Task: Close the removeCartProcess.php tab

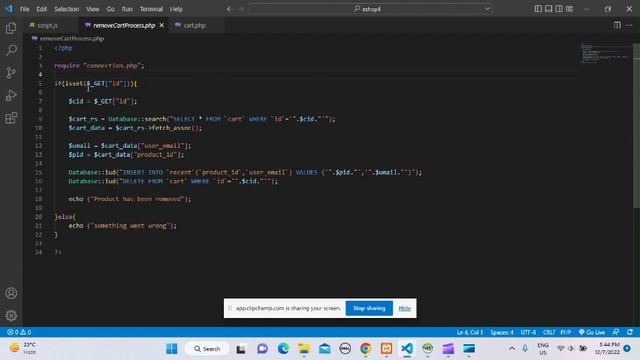Action: click(x=162, y=25)
